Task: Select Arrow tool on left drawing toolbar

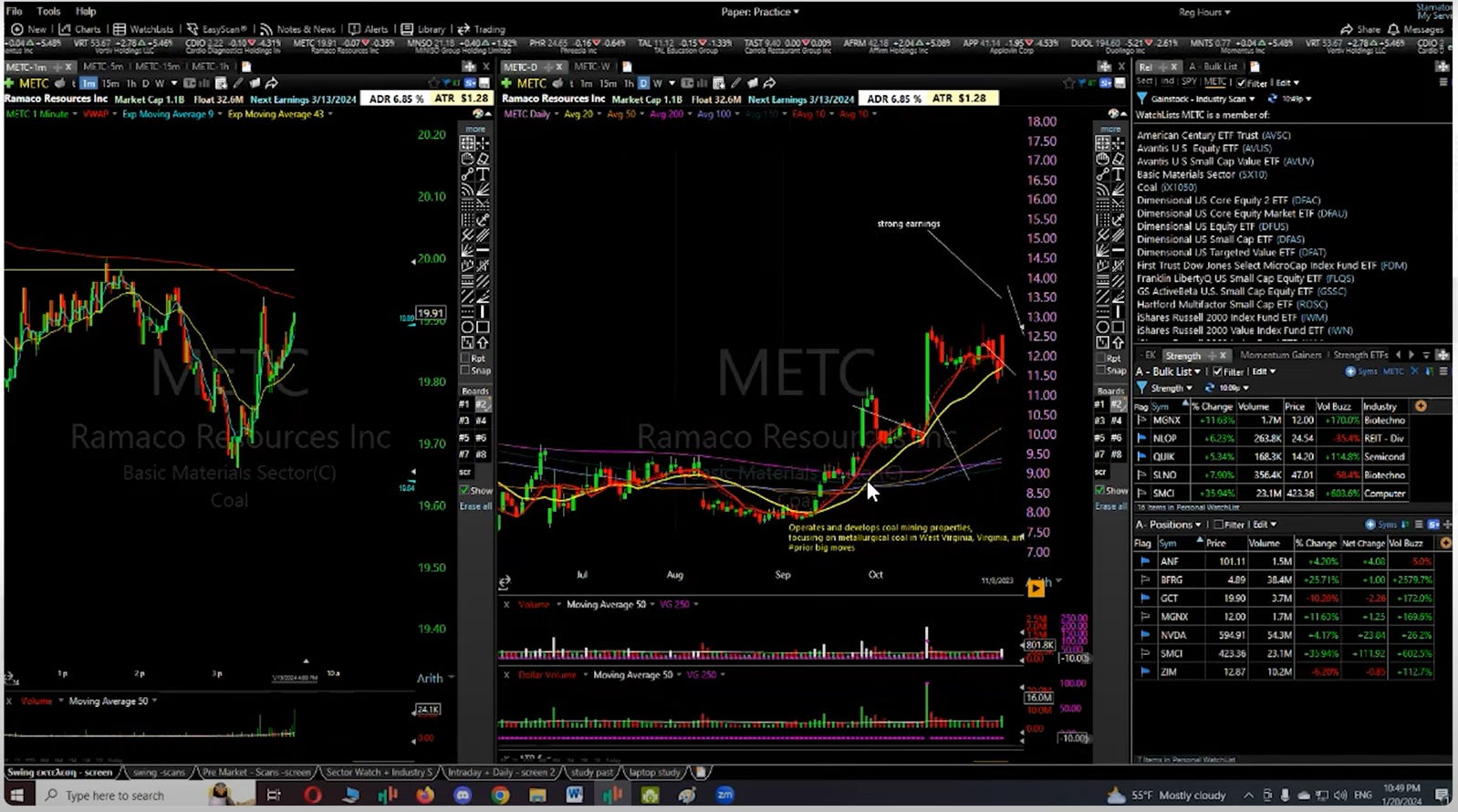Action: pyautogui.click(x=483, y=342)
